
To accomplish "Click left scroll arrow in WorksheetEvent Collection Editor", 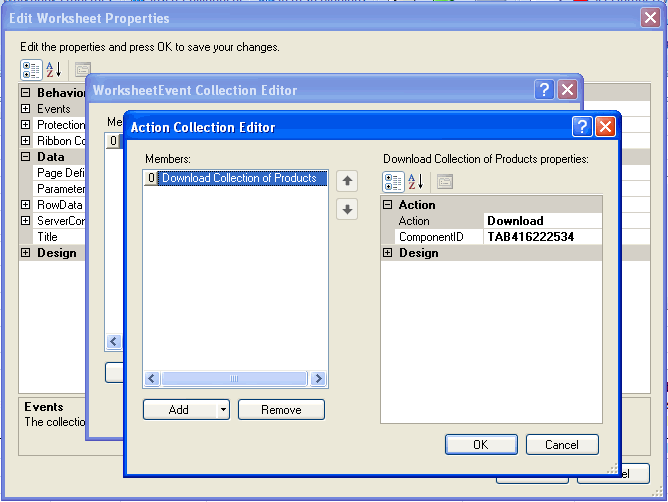I will click(113, 341).
